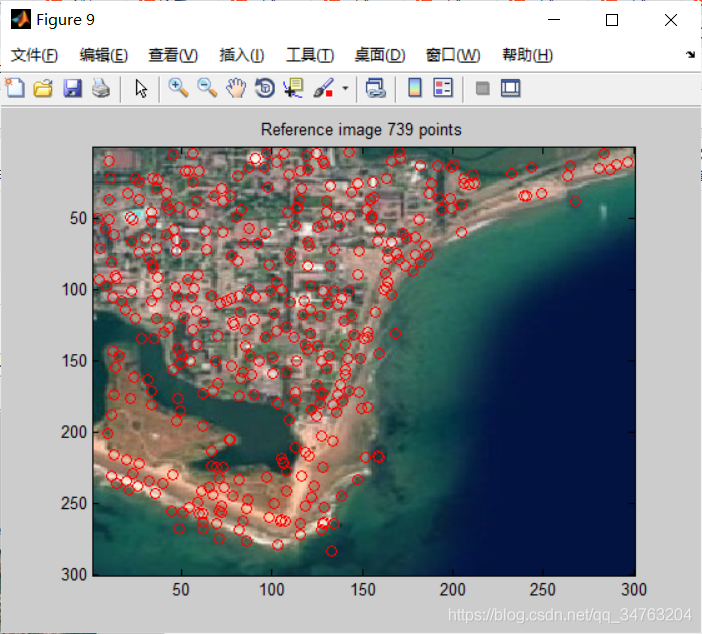The width and height of the screenshot is (702, 634).
Task: Select the Rotate 3D tool
Action: click(x=265, y=88)
